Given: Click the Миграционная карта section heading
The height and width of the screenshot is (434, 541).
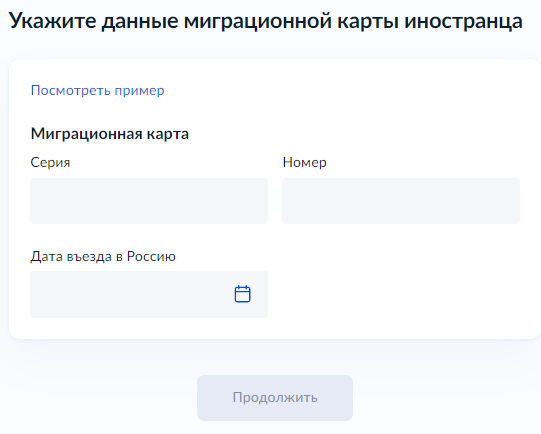Looking at the screenshot, I should coord(110,134).
